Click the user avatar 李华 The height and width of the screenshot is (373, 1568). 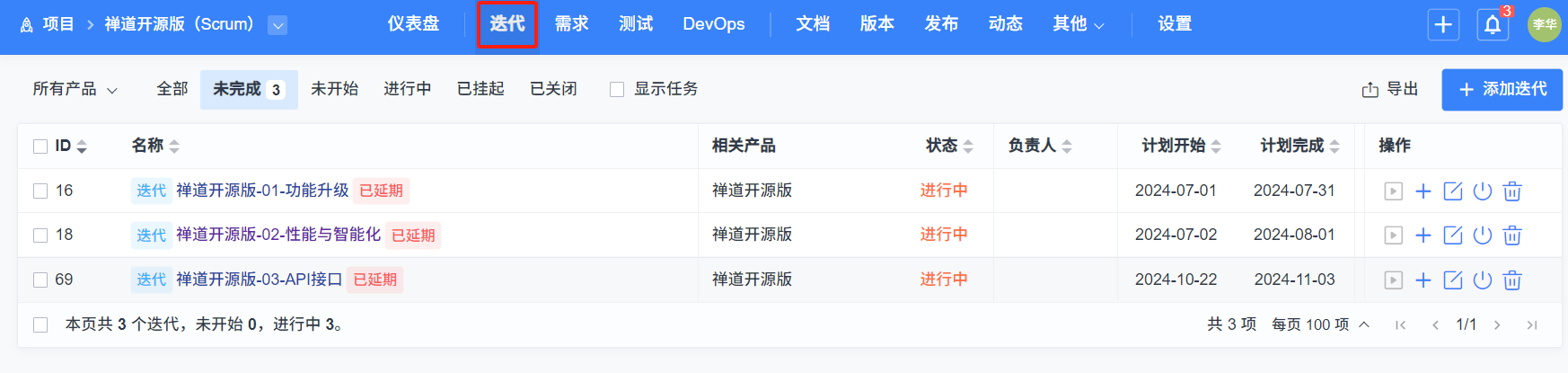[x=1544, y=24]
